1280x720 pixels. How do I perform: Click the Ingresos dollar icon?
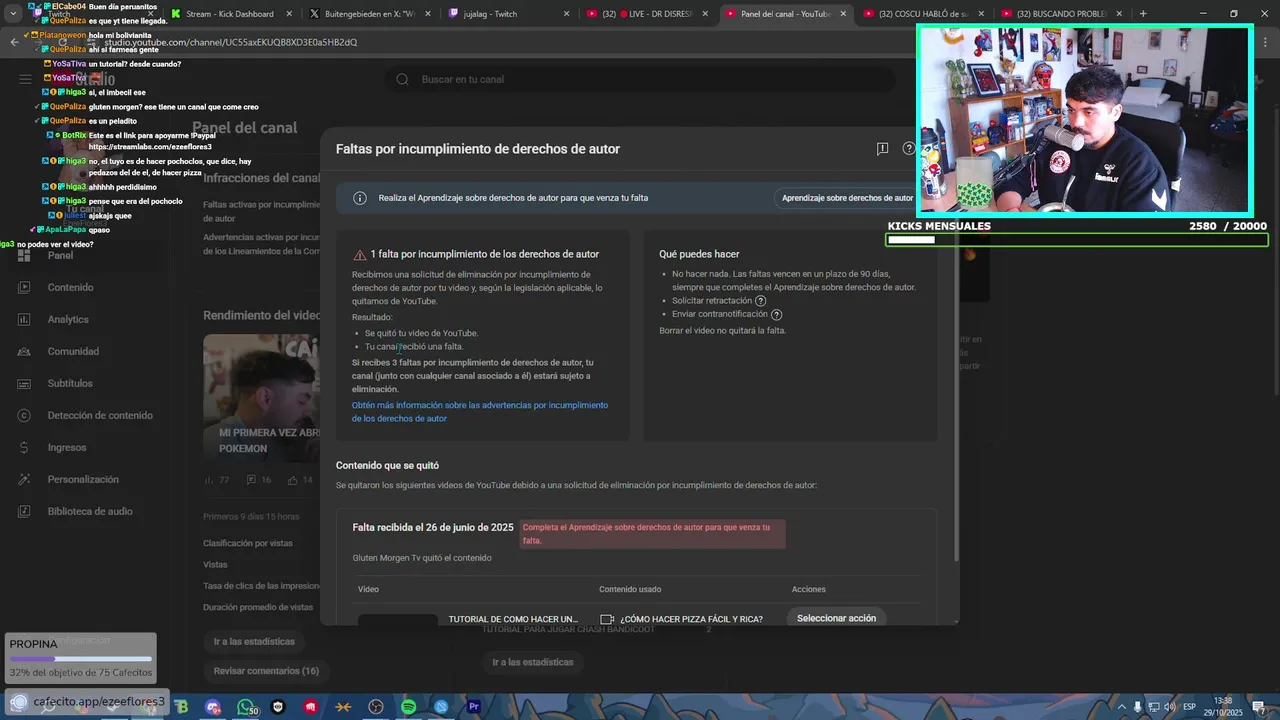[x=24, y=447]
